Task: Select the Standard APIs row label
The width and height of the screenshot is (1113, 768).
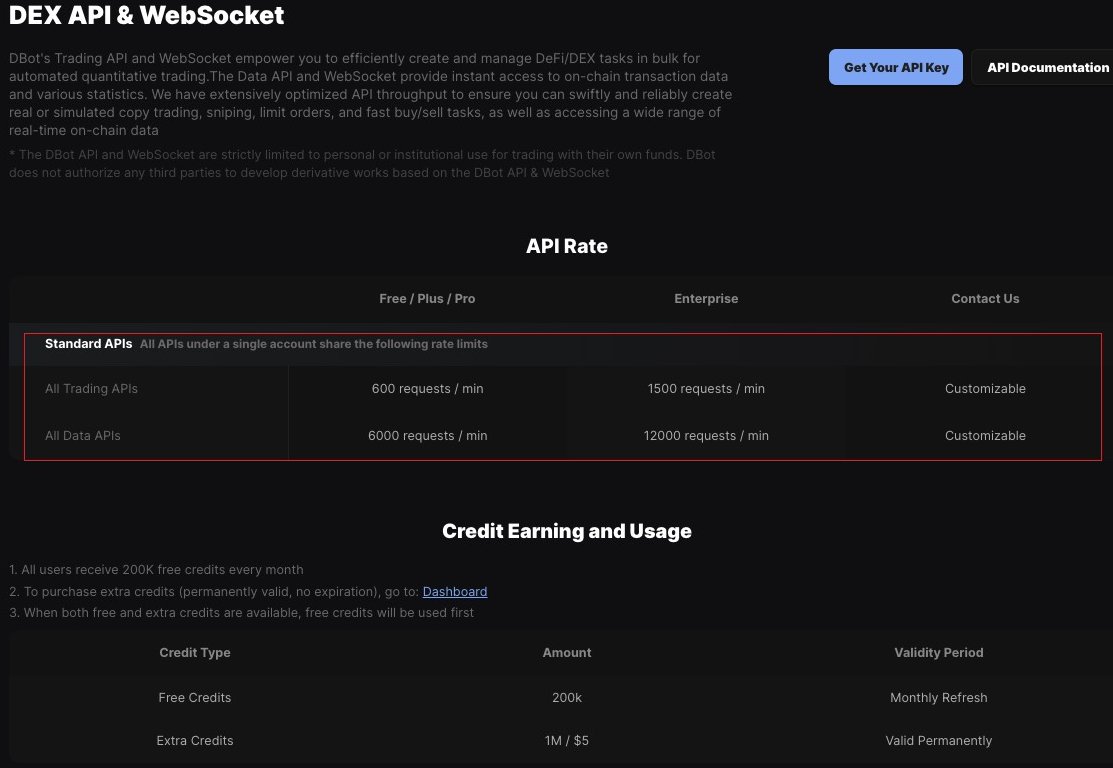Action: [88, 343]
